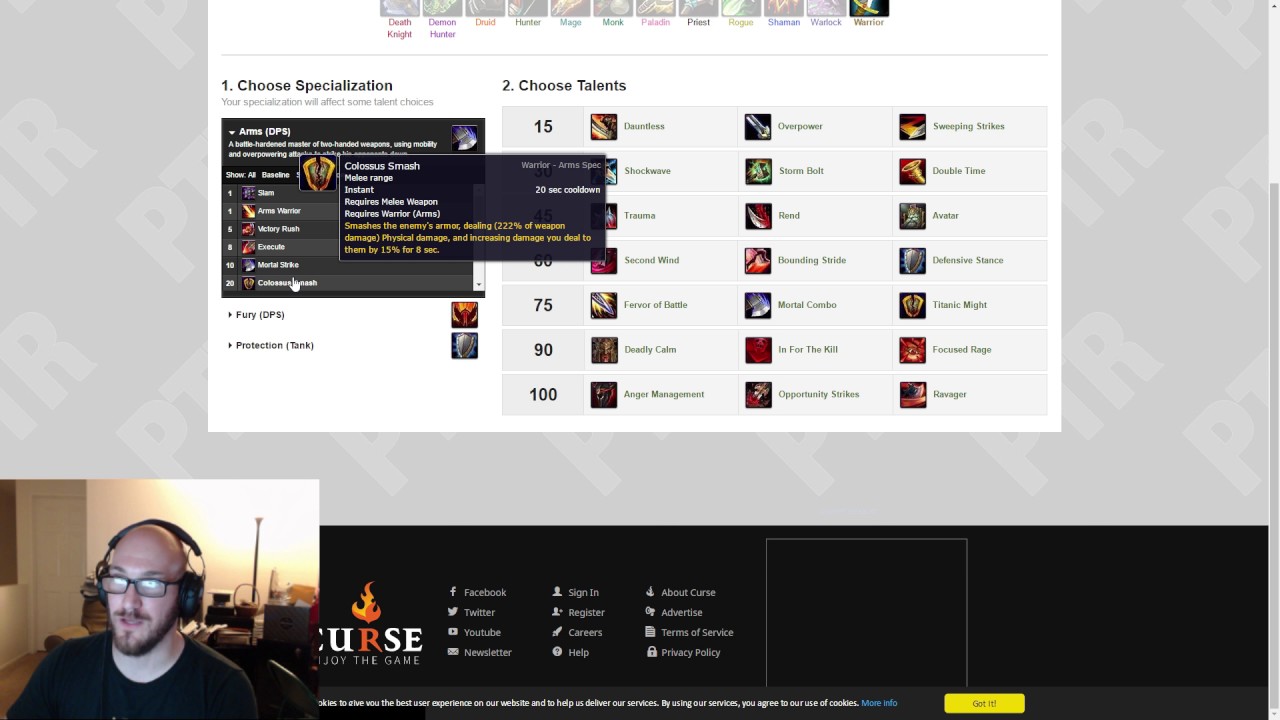This screenshot has height=720, width=1280.
Task: Visit the Careers footer link
Action: (x=585, y=633)
